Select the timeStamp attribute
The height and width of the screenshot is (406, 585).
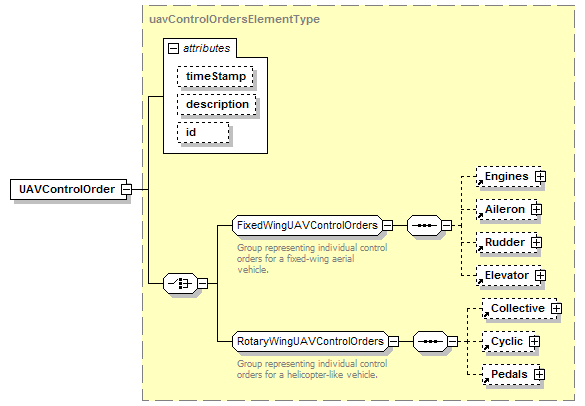216,76
